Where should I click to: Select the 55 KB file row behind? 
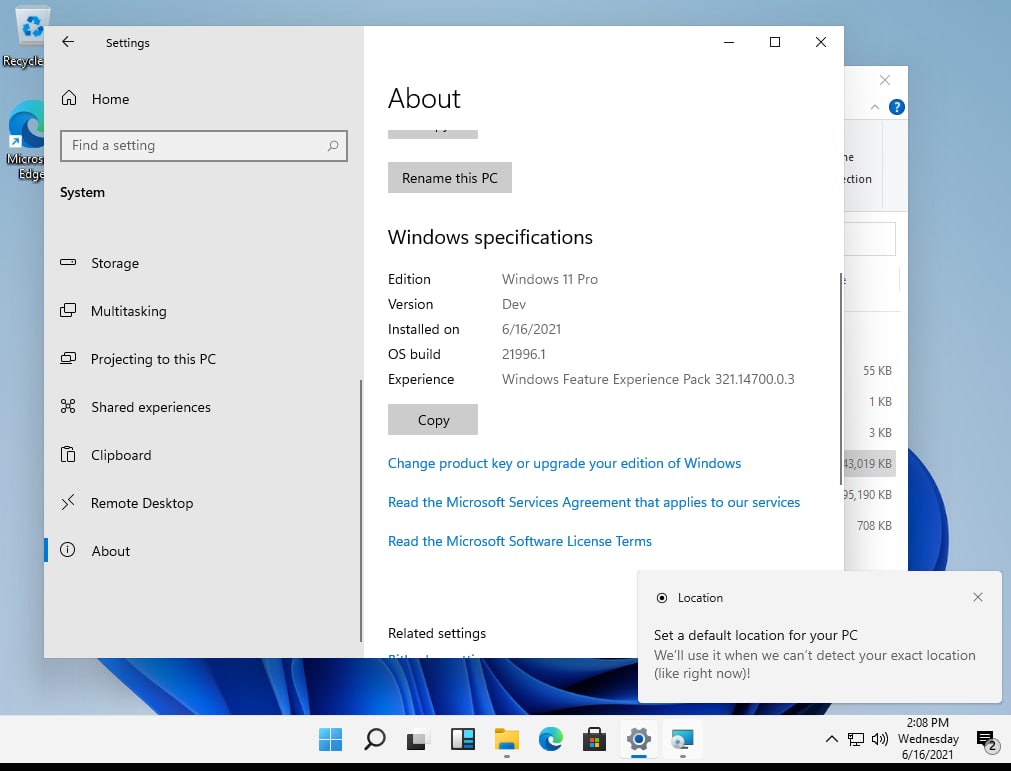[870, 371]
